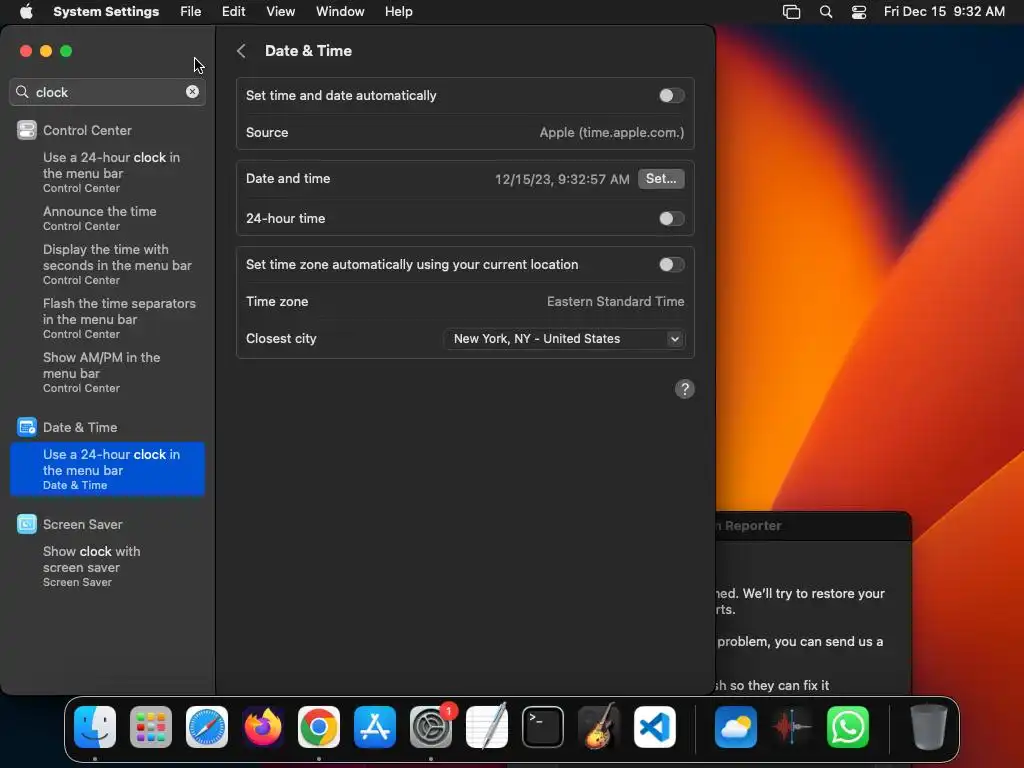Select Show clock with screen saver result
Screen dimensions: 1024x768
click(x=108, y=566)
